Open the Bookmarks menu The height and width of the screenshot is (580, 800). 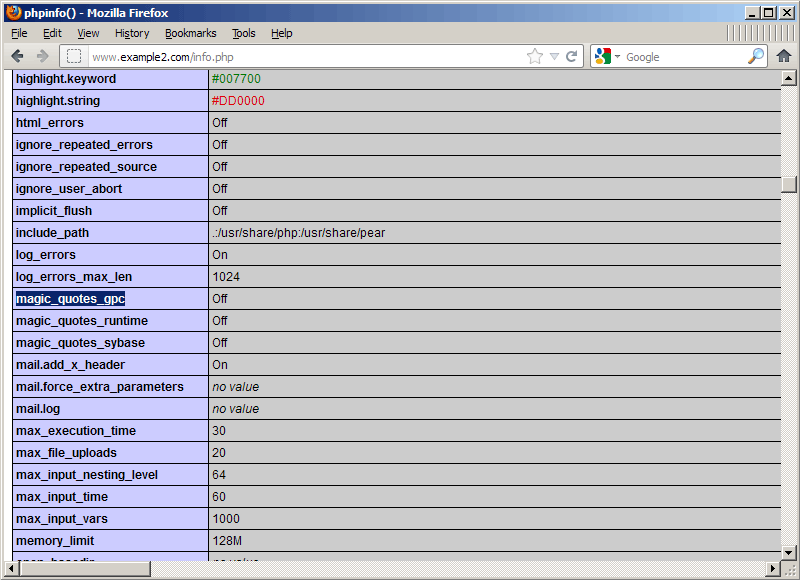click(191, 33)
